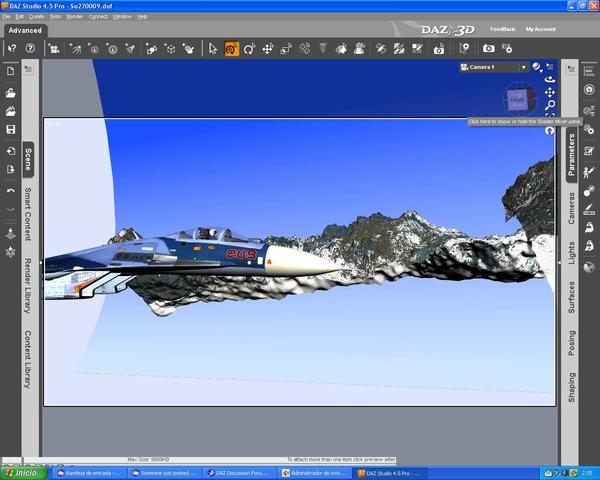
Task: Switch to the Scene pane tab
Action: tap(28, 159)
